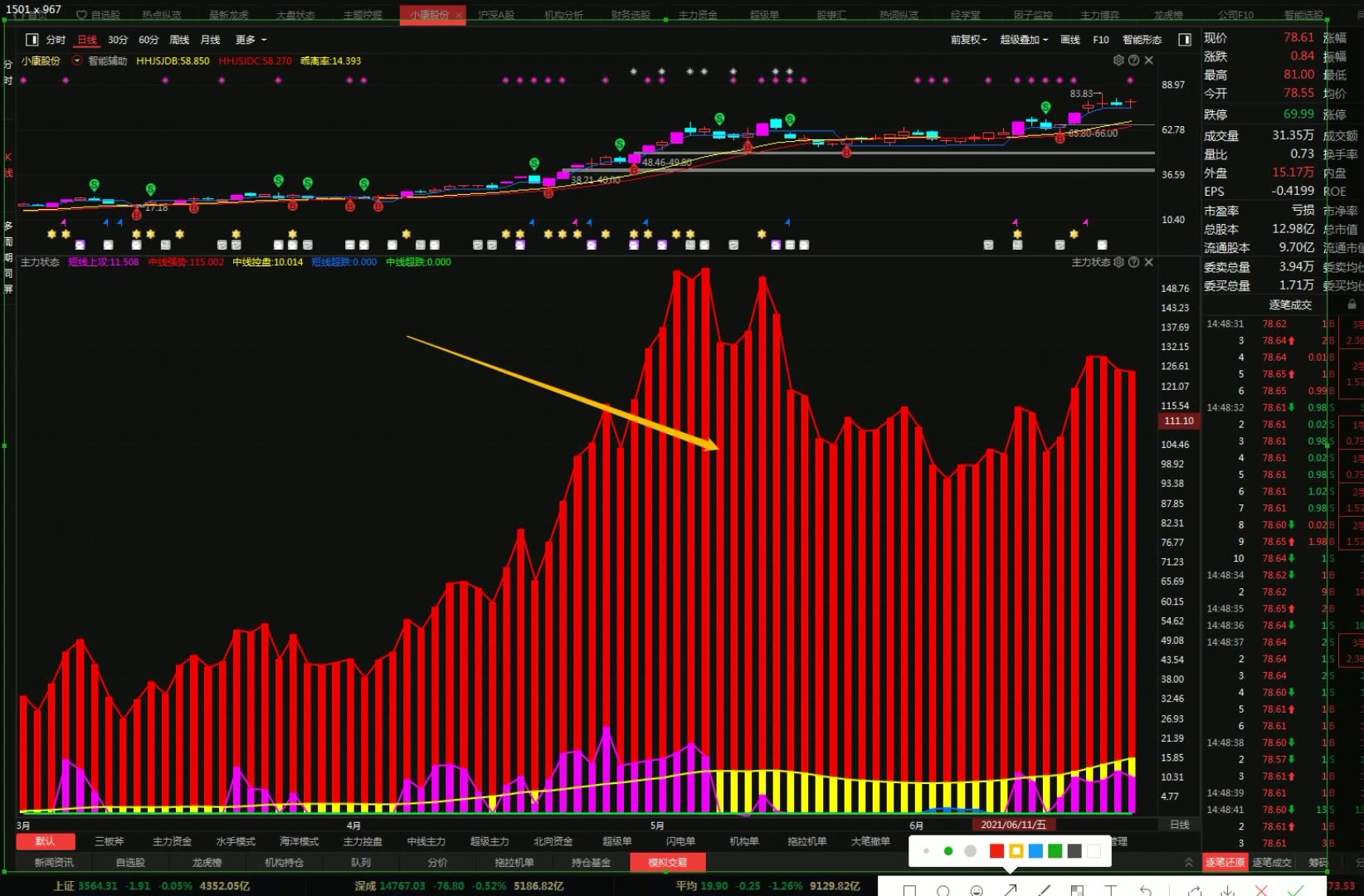The image size is (1364, 896).
Task: Click the 智能形态 button
Action: click(x=1142, y=40)
